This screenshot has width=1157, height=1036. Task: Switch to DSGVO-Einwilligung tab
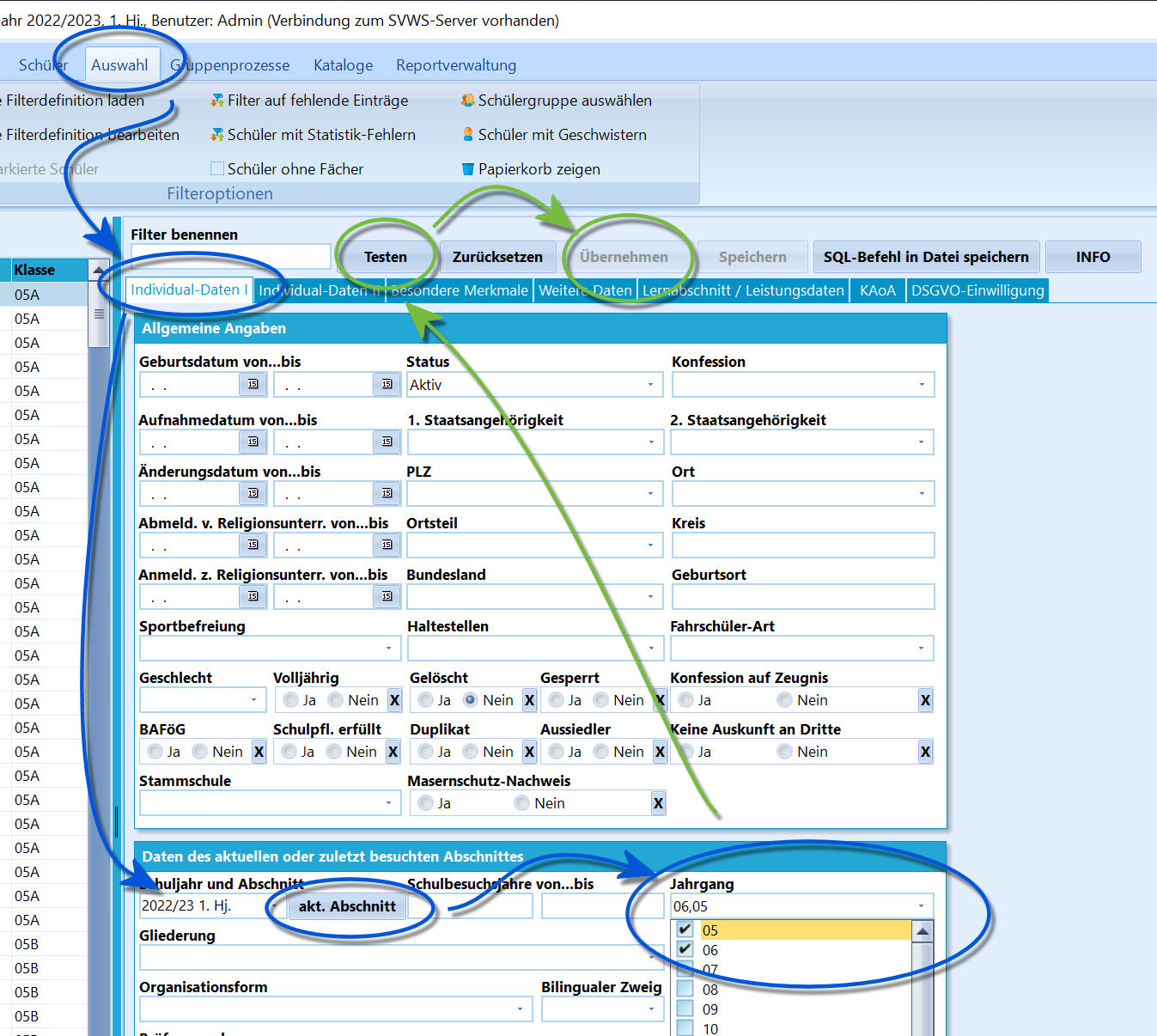point(977,290)
